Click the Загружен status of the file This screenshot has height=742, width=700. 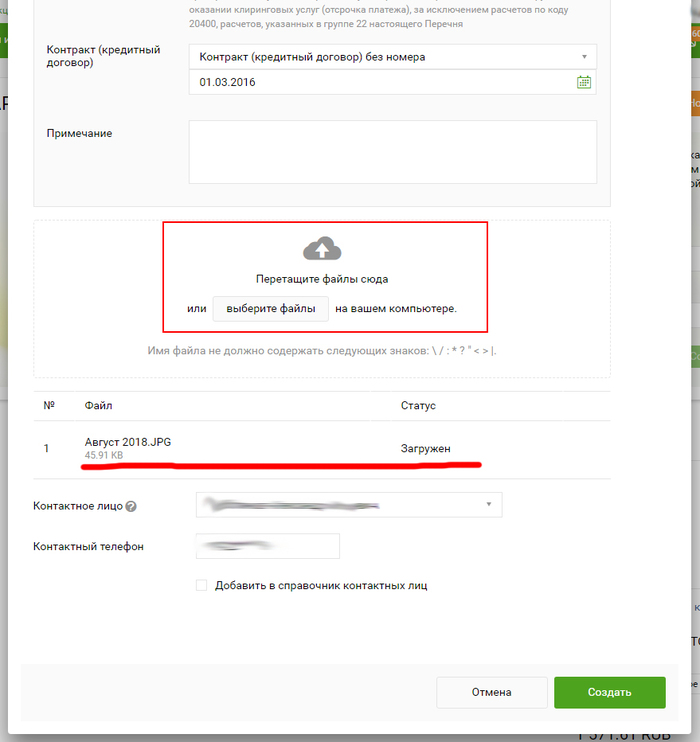pyautogui.click(x=425, y=449)
